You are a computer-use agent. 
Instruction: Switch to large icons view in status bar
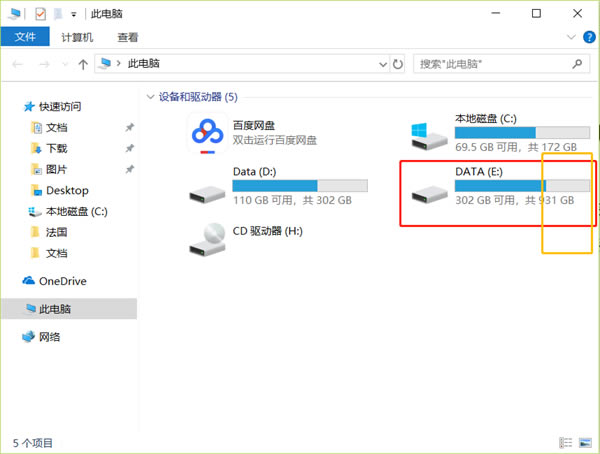pyautogui.click(x=585, y=443)
